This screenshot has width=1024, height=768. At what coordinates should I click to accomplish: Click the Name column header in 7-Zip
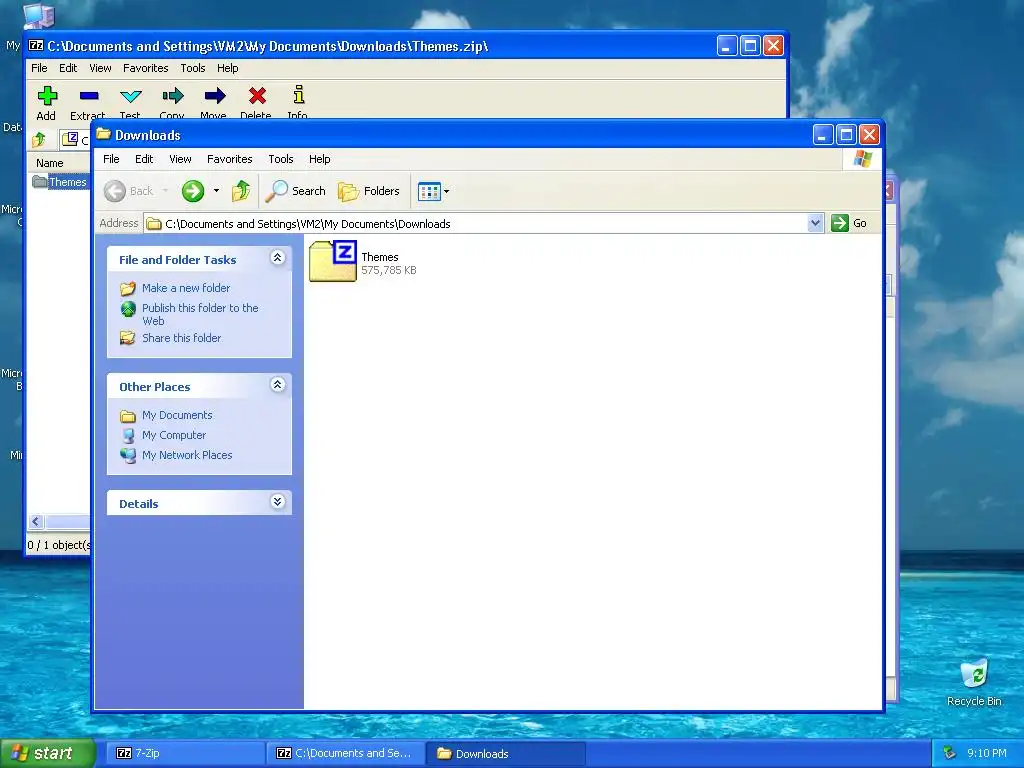pyautogui.click(x=59, y=163)
